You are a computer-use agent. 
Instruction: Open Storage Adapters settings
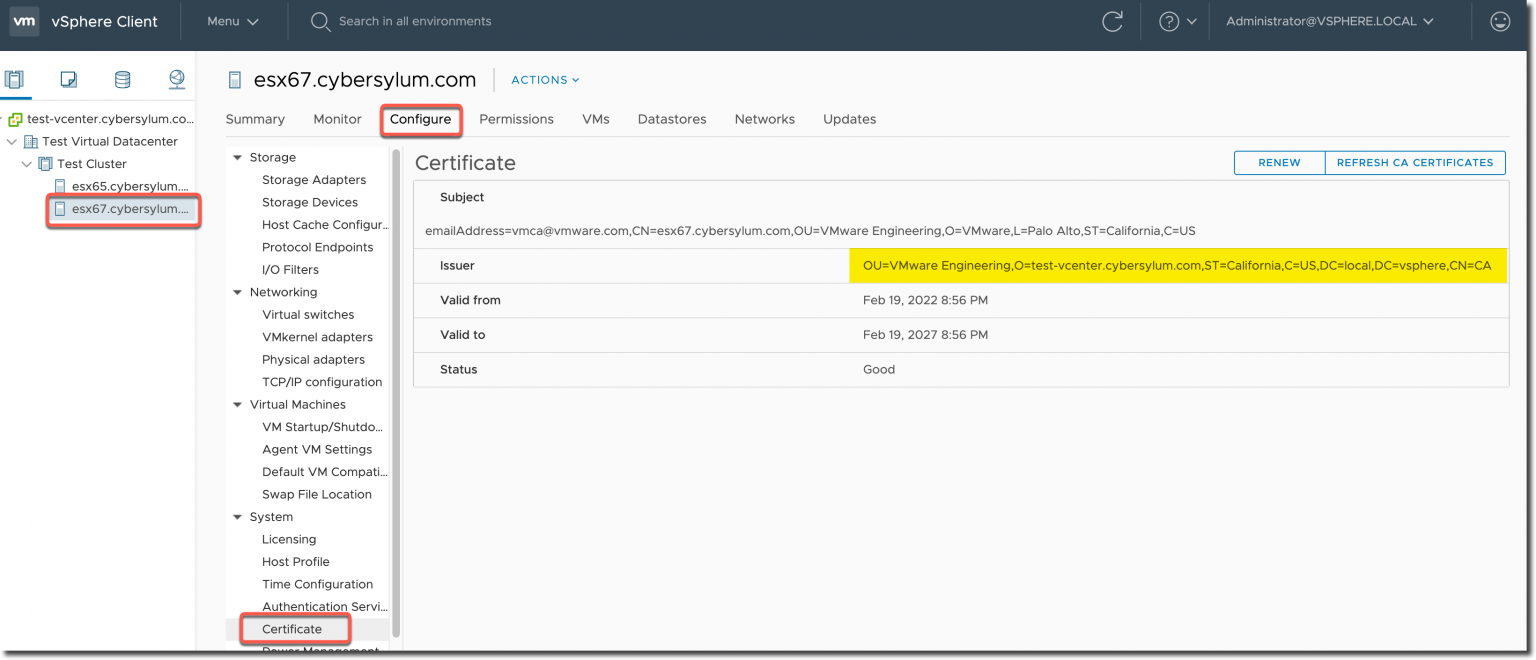(x=314, y=180)
